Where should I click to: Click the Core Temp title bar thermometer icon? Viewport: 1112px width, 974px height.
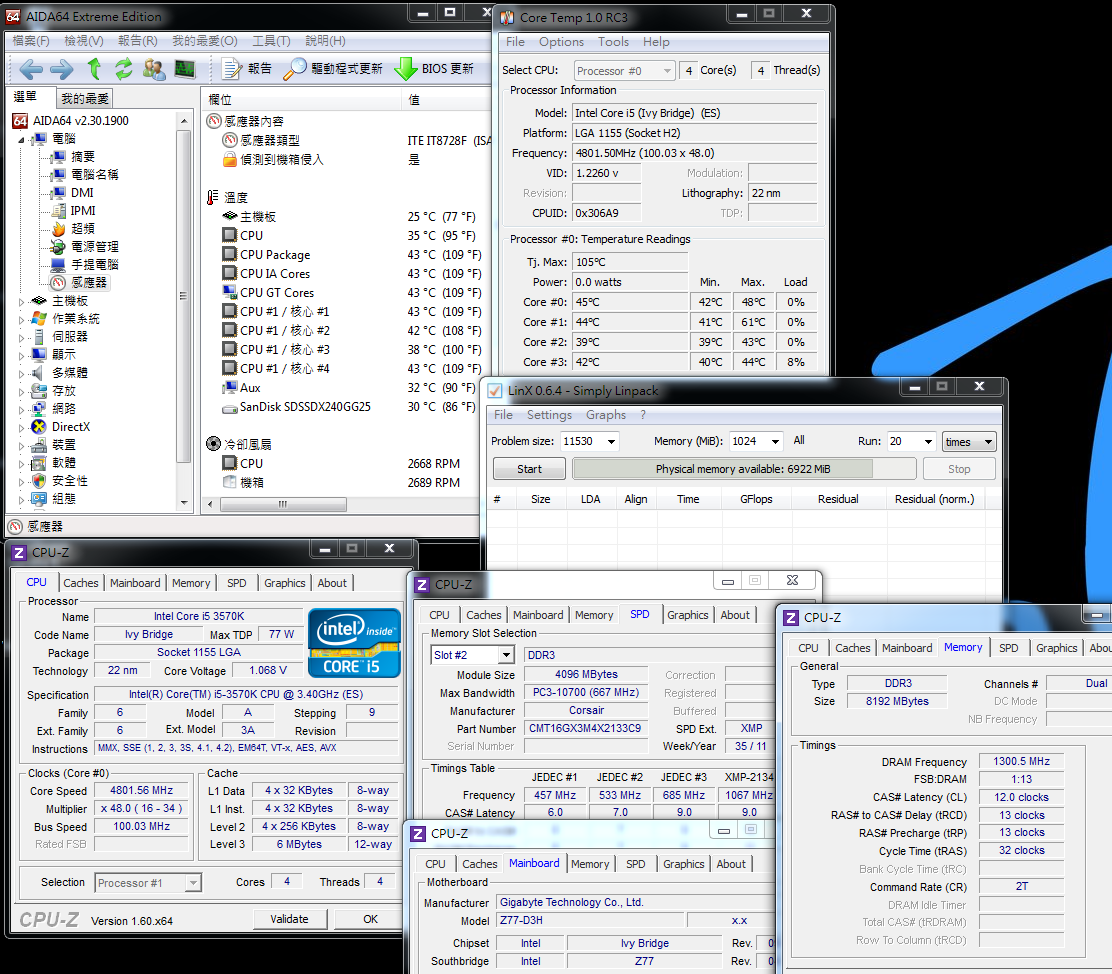click(507, 18)
